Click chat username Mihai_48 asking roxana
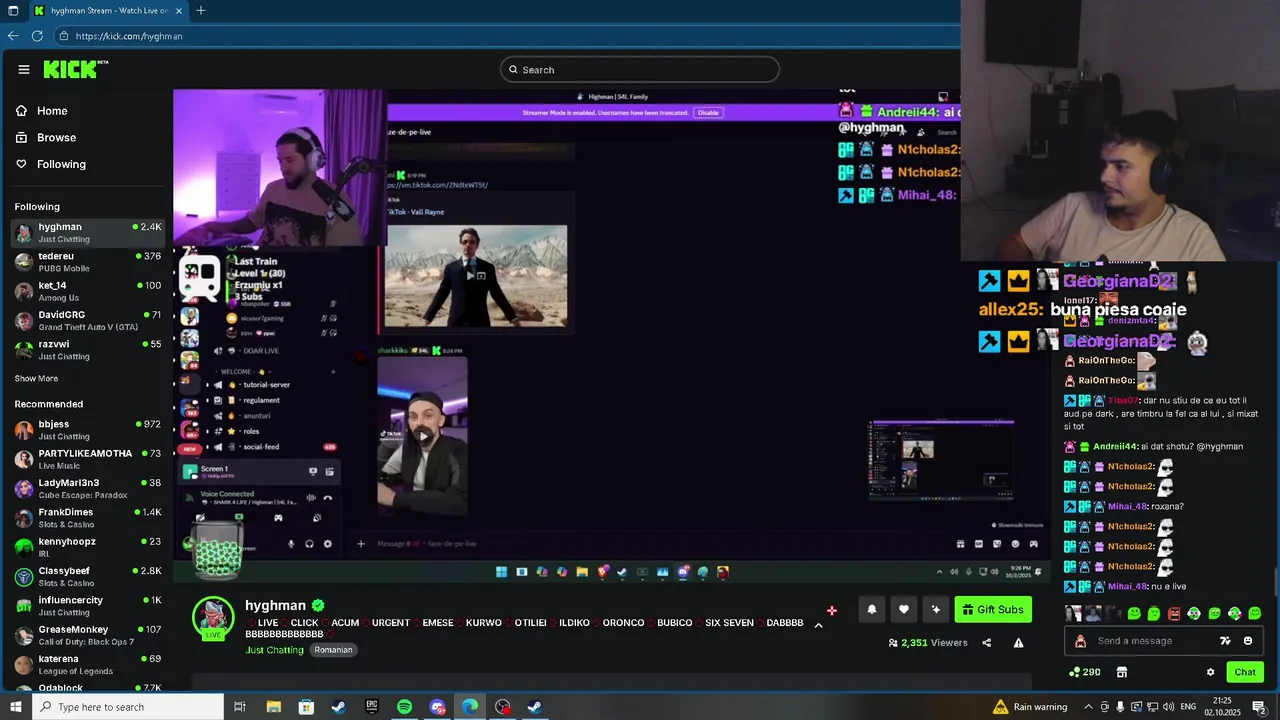 tap(1127, 506)
